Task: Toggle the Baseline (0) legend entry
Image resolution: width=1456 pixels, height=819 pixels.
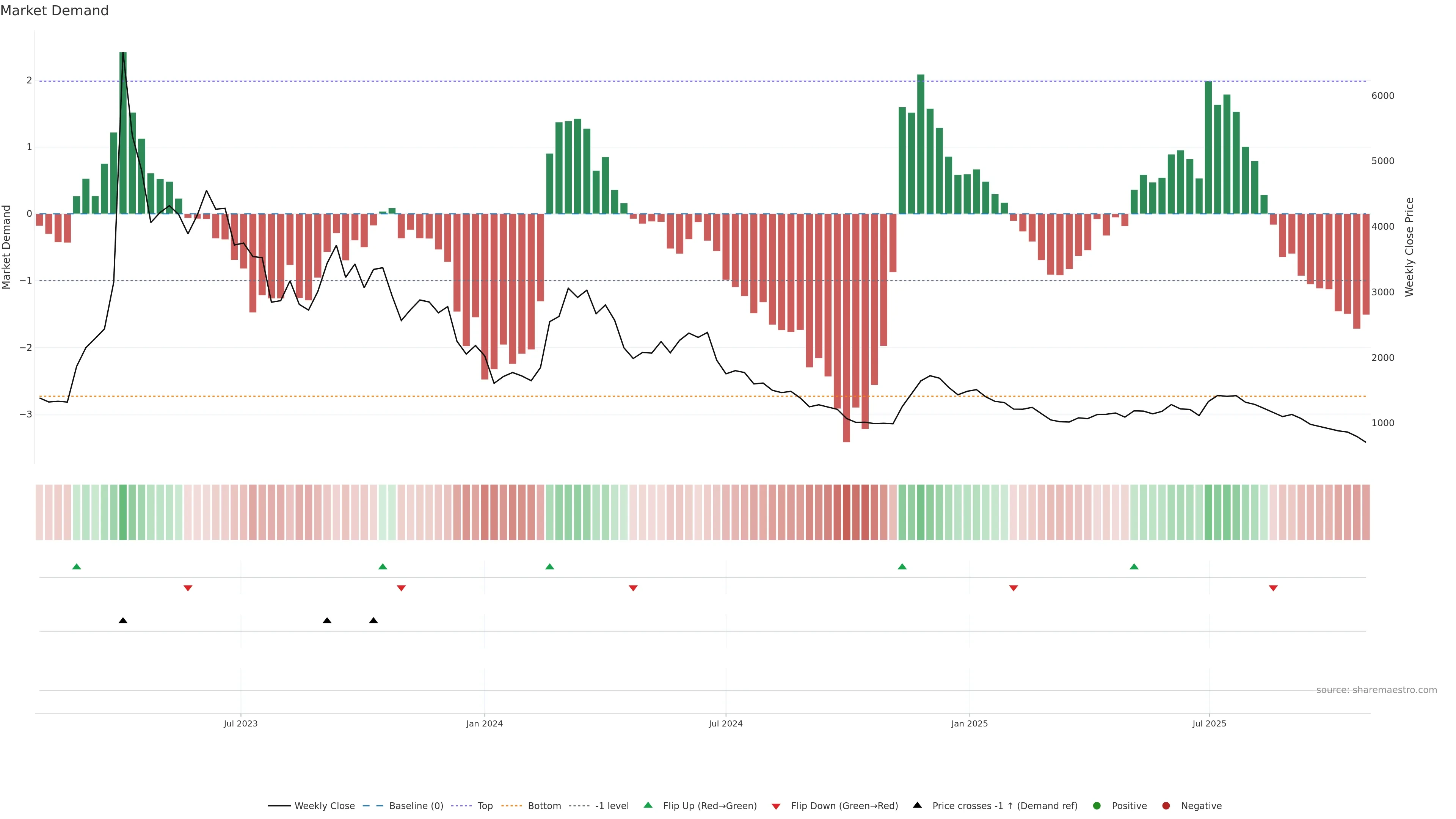Action: pos(416,805)
